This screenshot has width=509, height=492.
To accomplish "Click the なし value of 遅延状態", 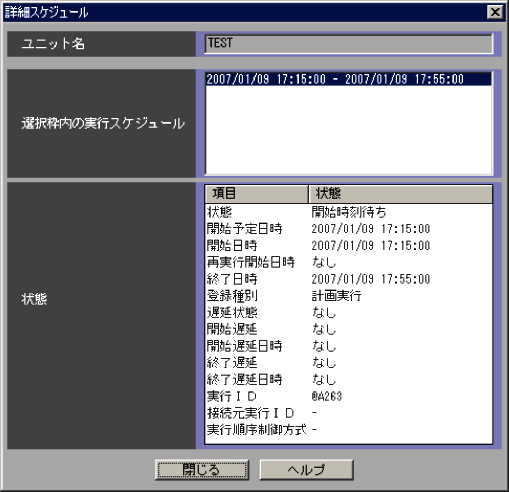I will coord(324,313).
